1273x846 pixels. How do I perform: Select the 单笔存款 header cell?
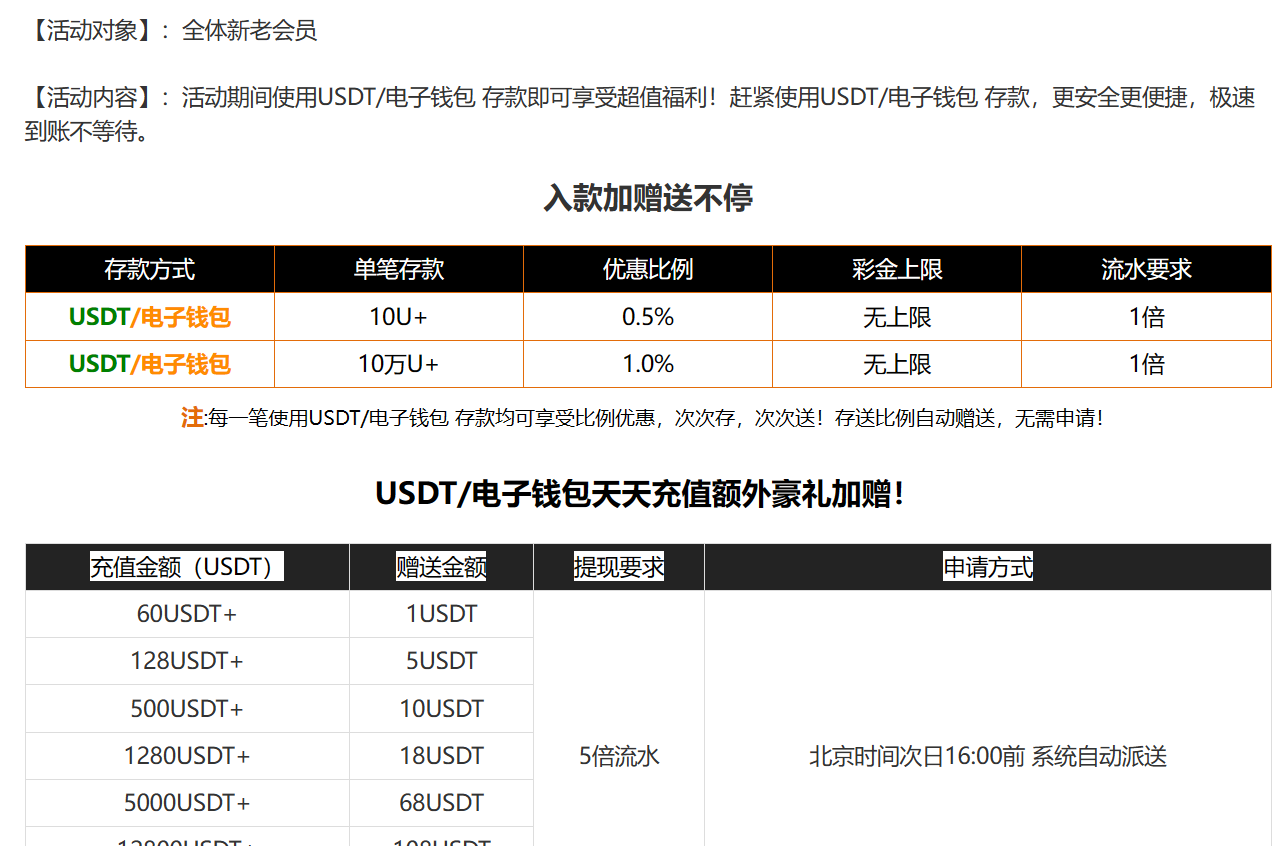tap(398, 269)
